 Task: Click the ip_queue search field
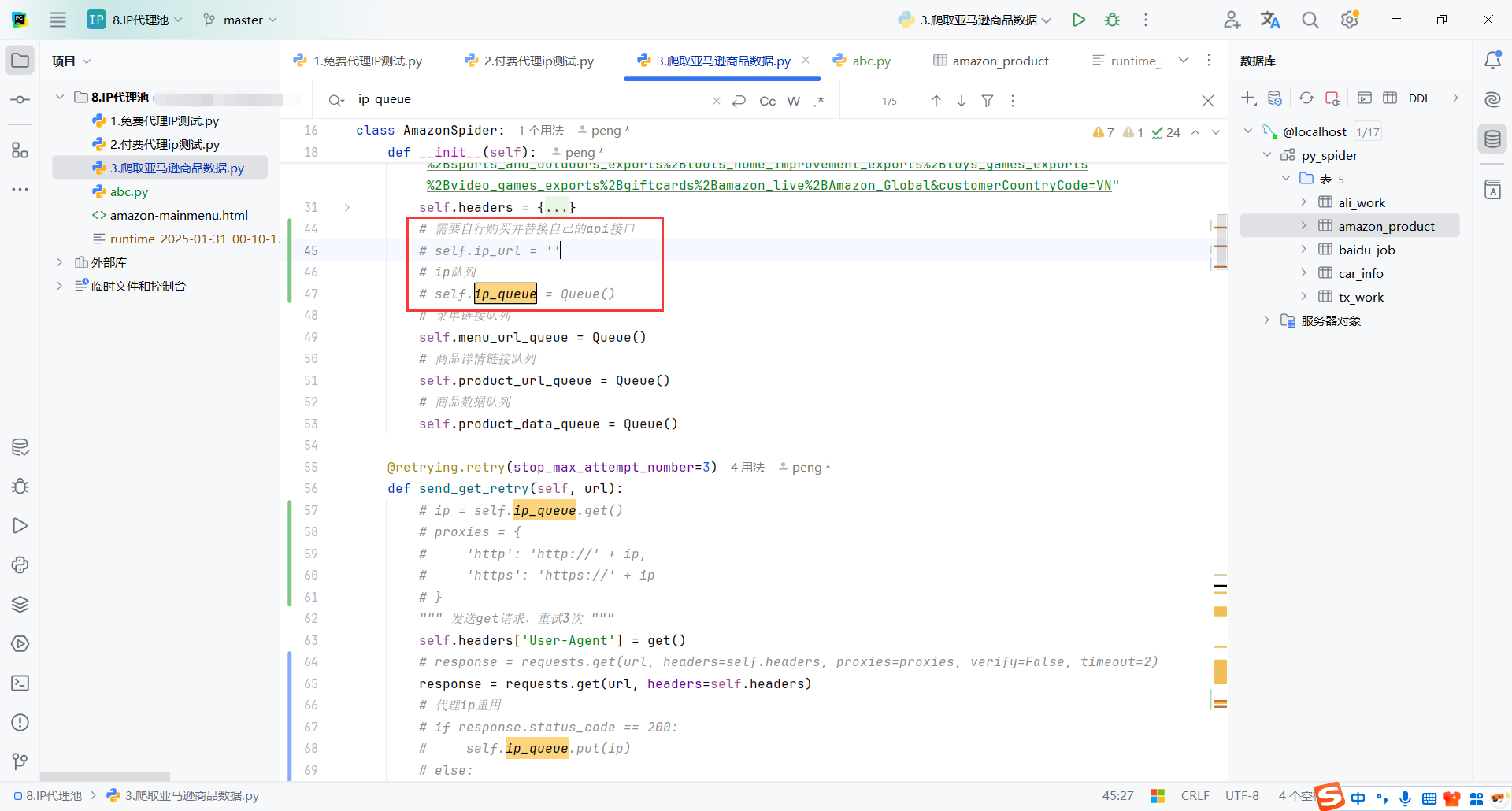coord(528,99)
